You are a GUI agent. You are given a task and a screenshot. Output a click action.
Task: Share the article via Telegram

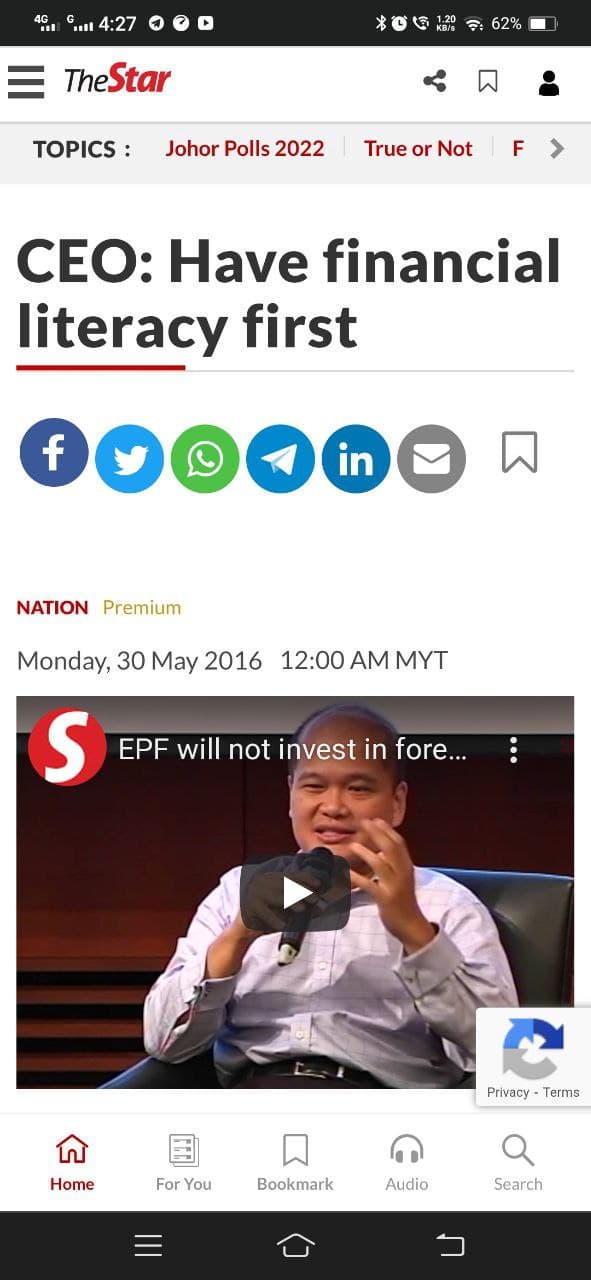[281, 459]
